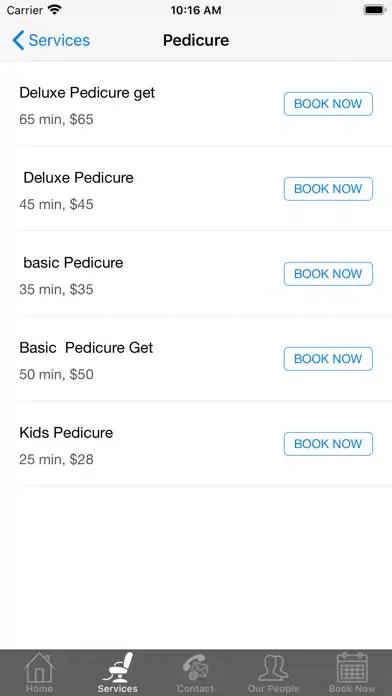Select the Deluxe Pedicure get row title
Image resolution: width=392 pixels, height=696 pixels.
[87, 93]
